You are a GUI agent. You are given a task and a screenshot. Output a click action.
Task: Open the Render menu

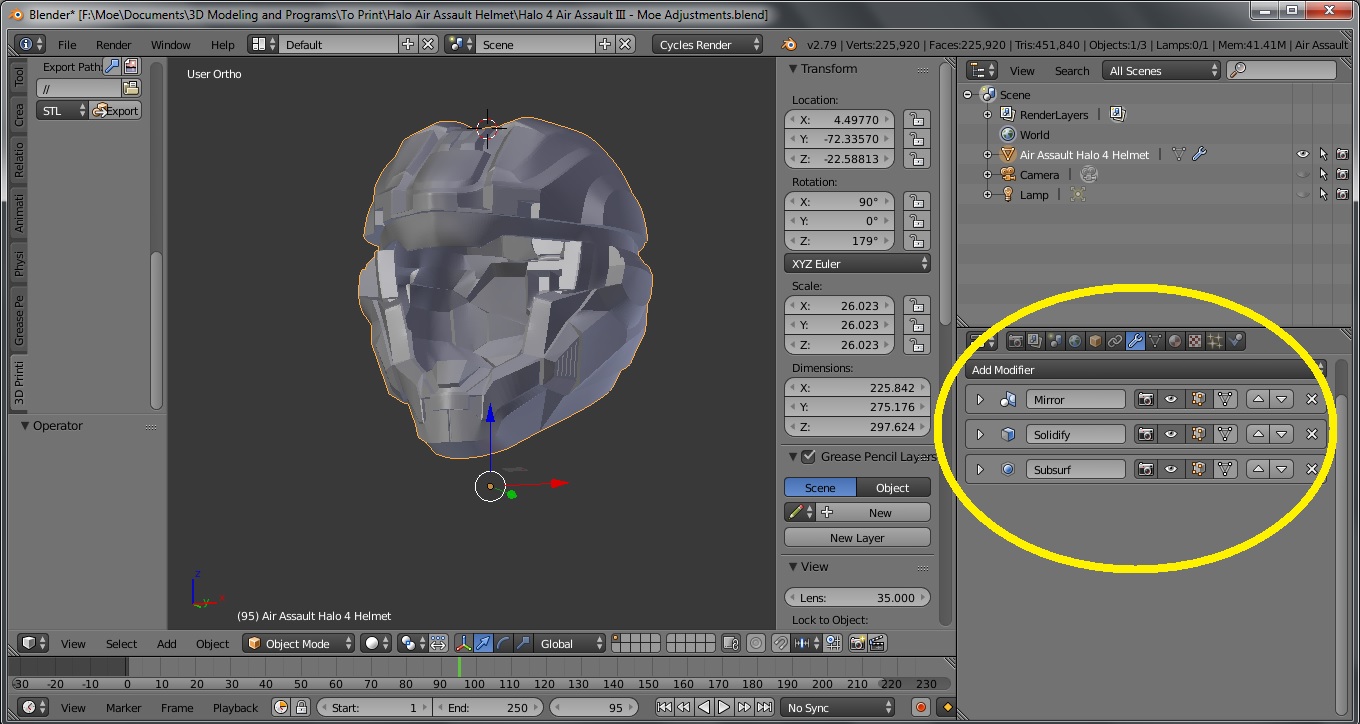click(114, 45)
